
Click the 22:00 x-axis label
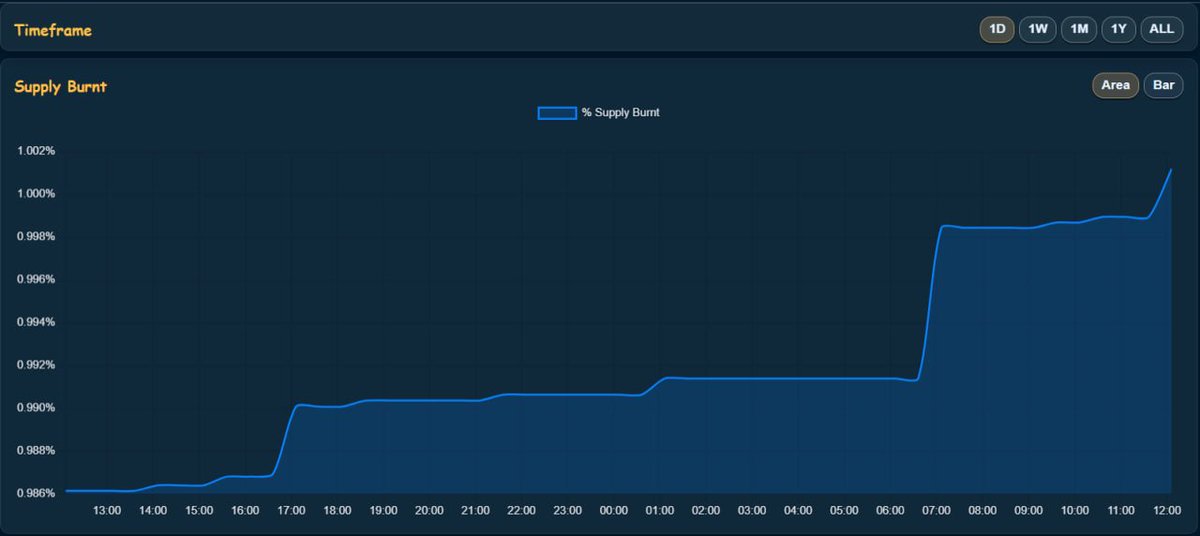tap(521, 511)
